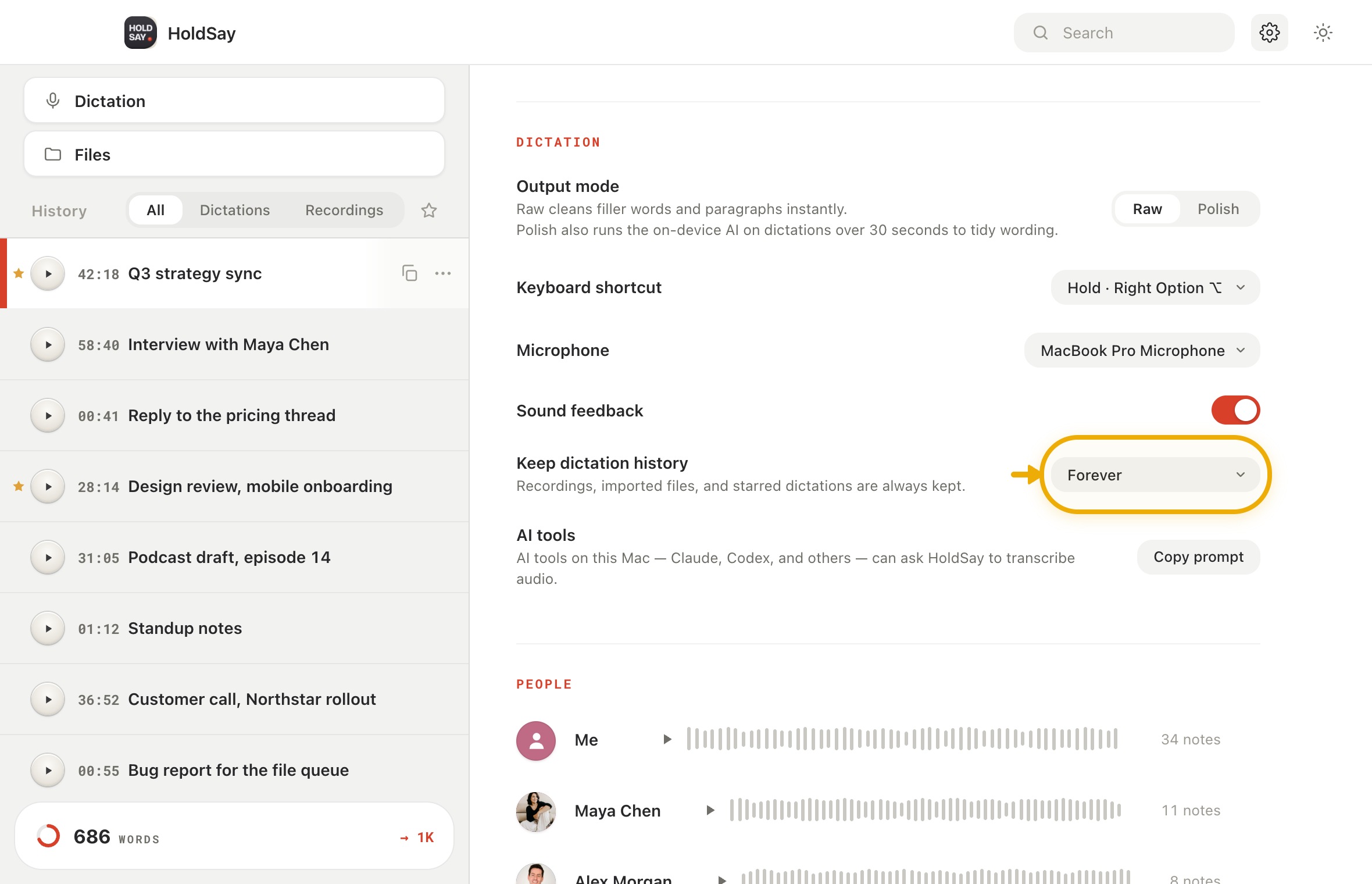Select Polish output mode

tap(1218, 209)
